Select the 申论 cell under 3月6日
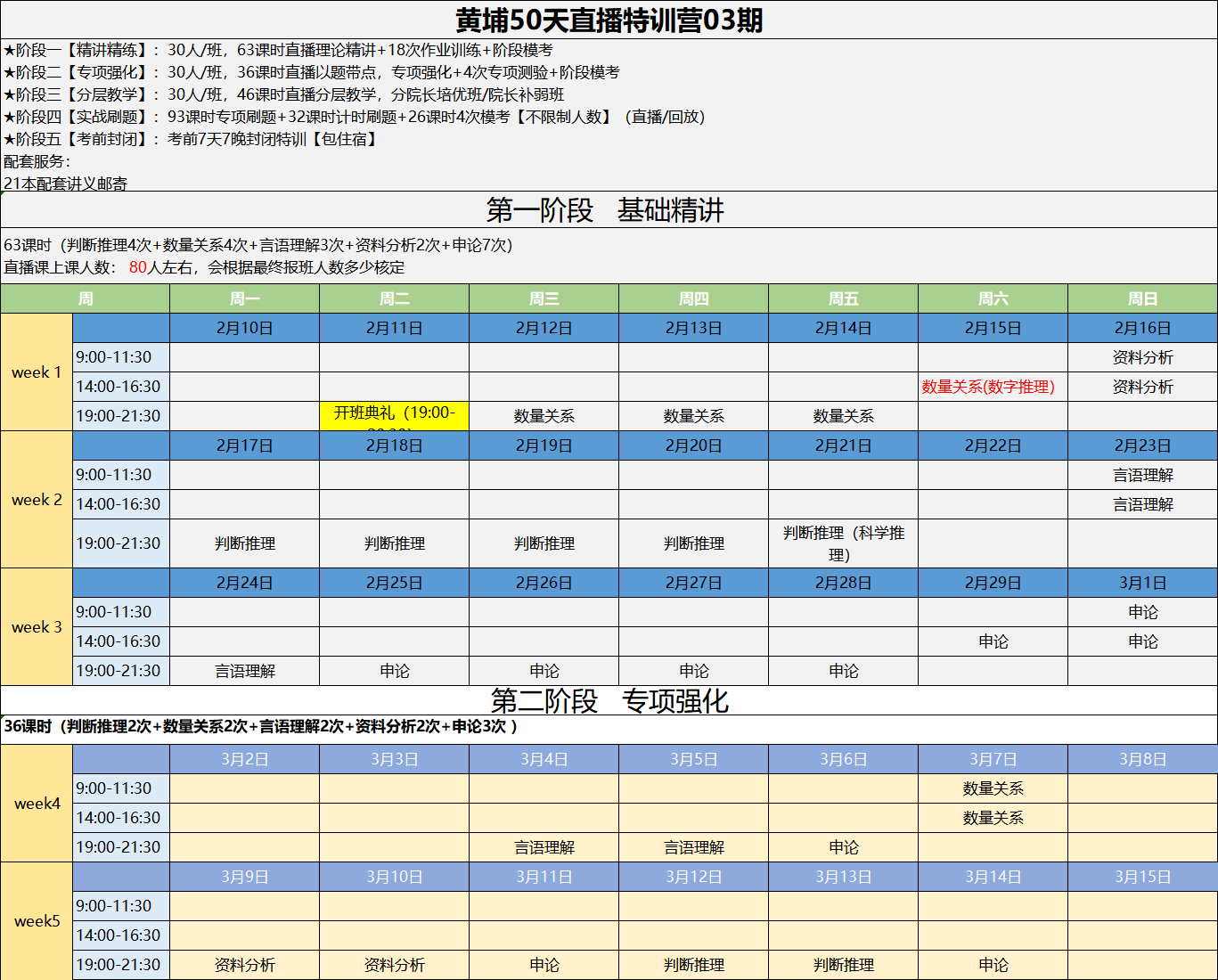 pyautogui.click(x=843, y=847)
